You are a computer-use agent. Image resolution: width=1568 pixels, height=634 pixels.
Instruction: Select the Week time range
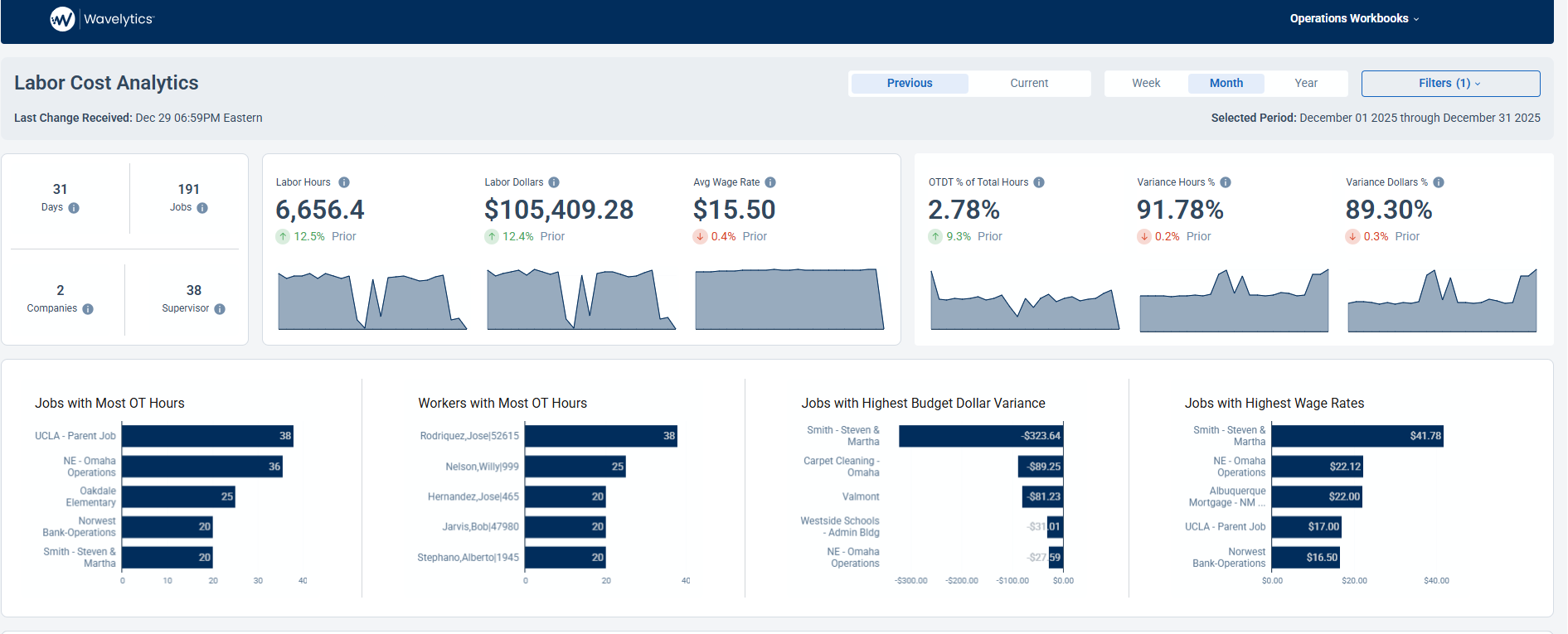1146,83
